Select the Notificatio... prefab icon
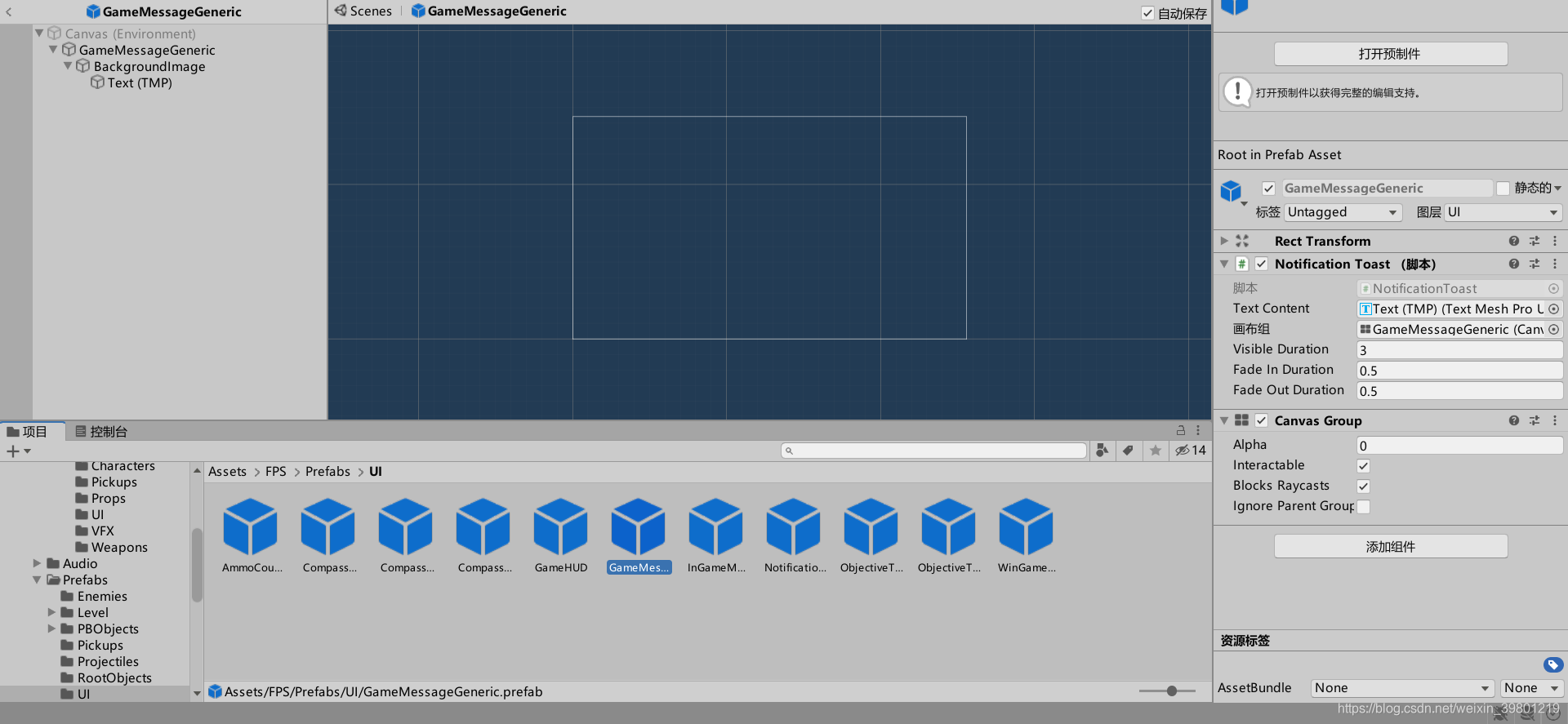 point(794,527)
